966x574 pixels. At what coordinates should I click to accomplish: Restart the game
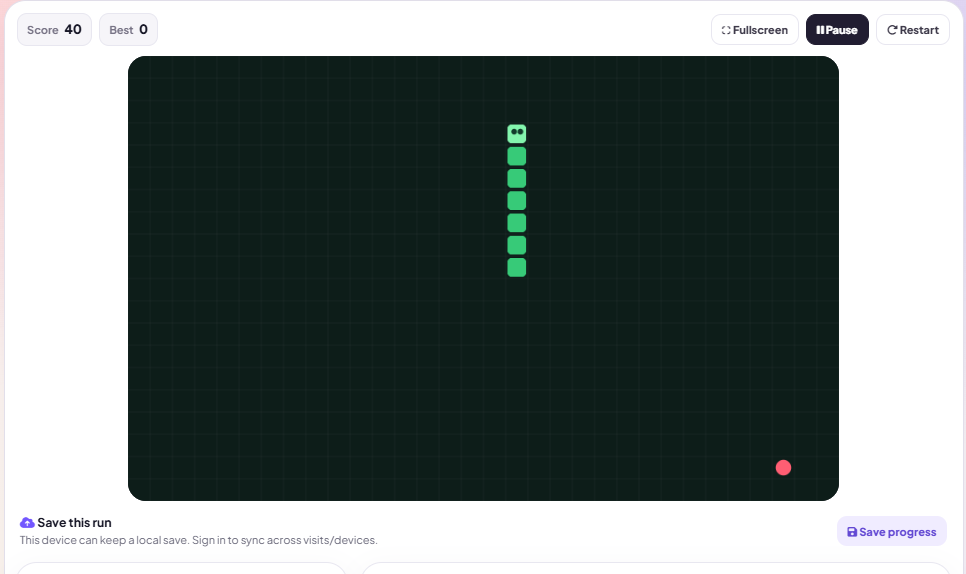coord(912,30)
